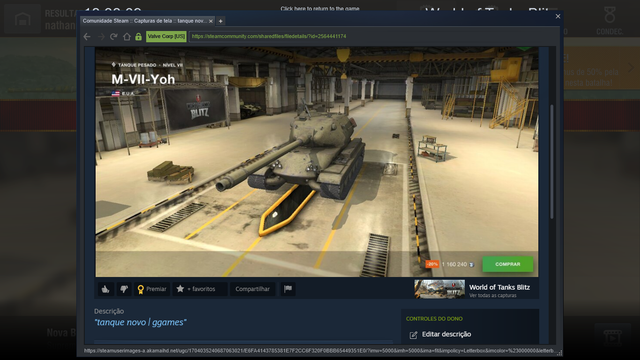Open the World of Tanks Blitz game thumbnail
Viewport: 640px width, 360px height.
[x=440, y=289]
